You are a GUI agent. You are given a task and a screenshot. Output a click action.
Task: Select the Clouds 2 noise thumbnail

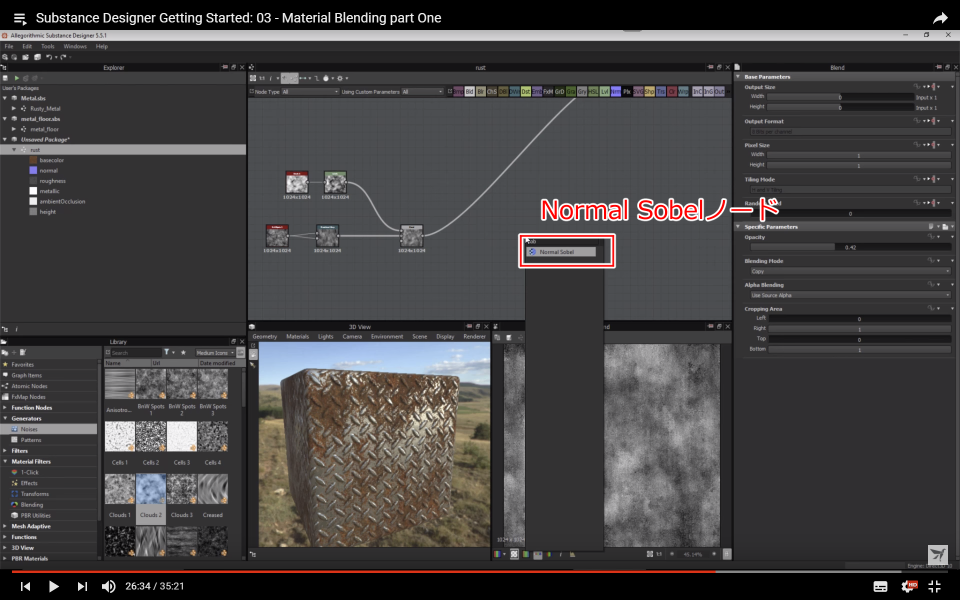coord(151,489)
